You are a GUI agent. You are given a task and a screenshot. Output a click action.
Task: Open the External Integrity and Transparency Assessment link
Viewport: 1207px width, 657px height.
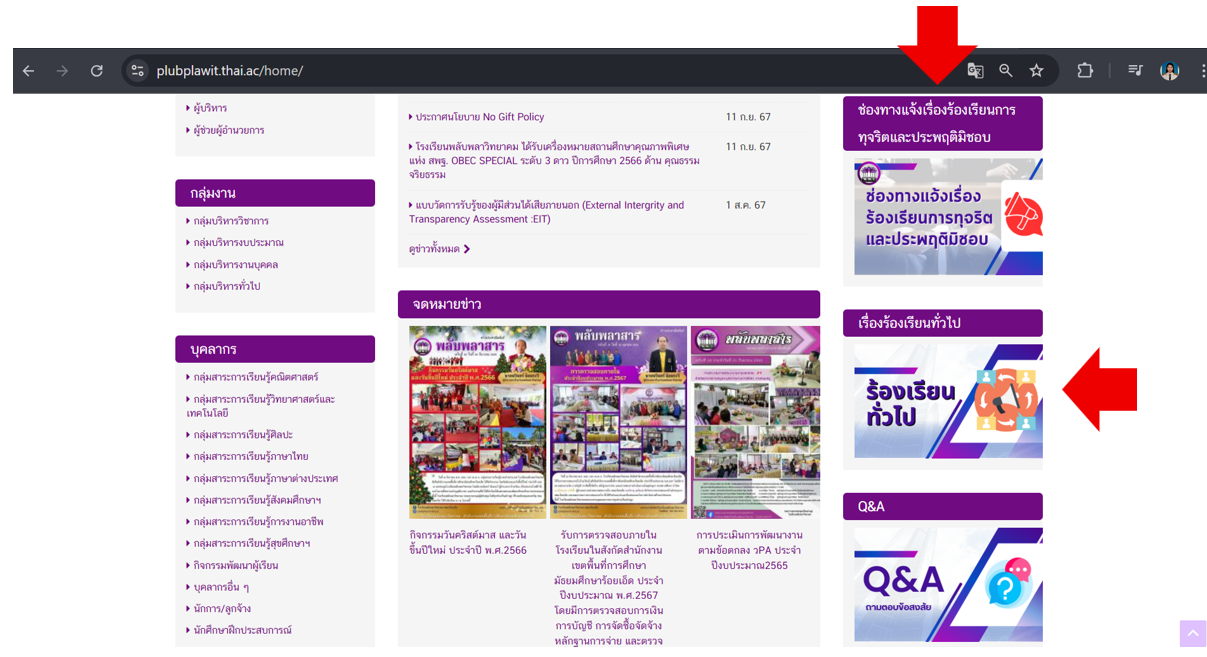coord(546,212)
